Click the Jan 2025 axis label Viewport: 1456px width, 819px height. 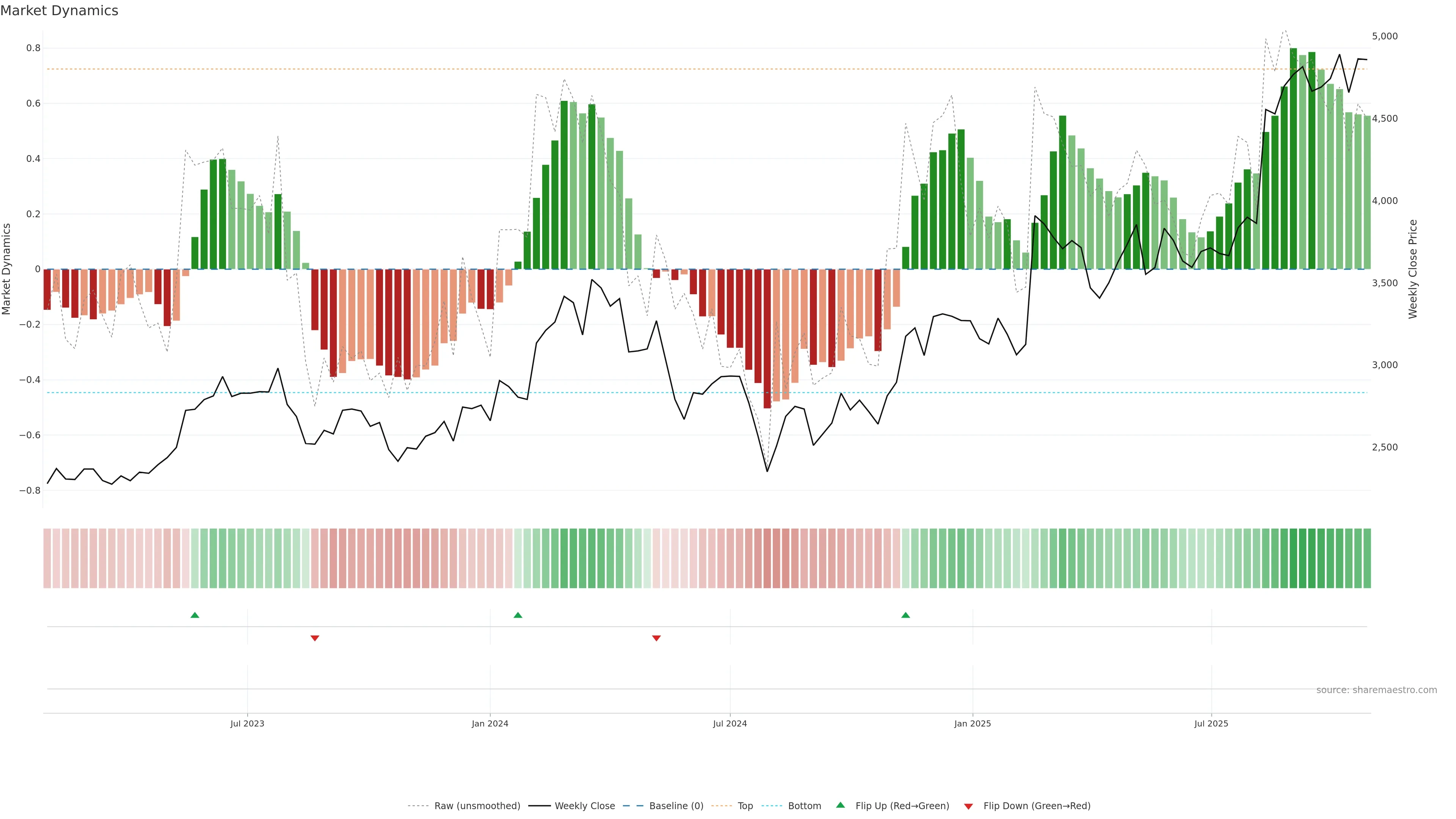pyautogui.click(x=972, y=723)
